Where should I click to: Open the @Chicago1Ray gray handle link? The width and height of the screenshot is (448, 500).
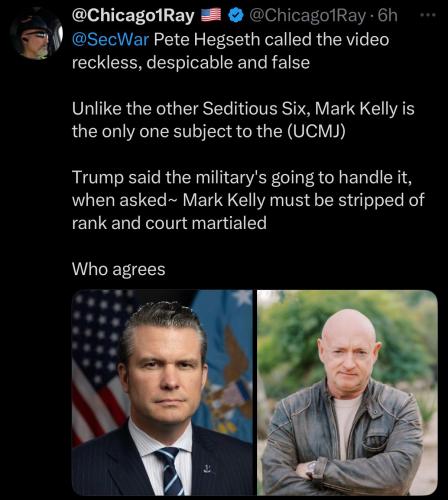click(307, 15)
